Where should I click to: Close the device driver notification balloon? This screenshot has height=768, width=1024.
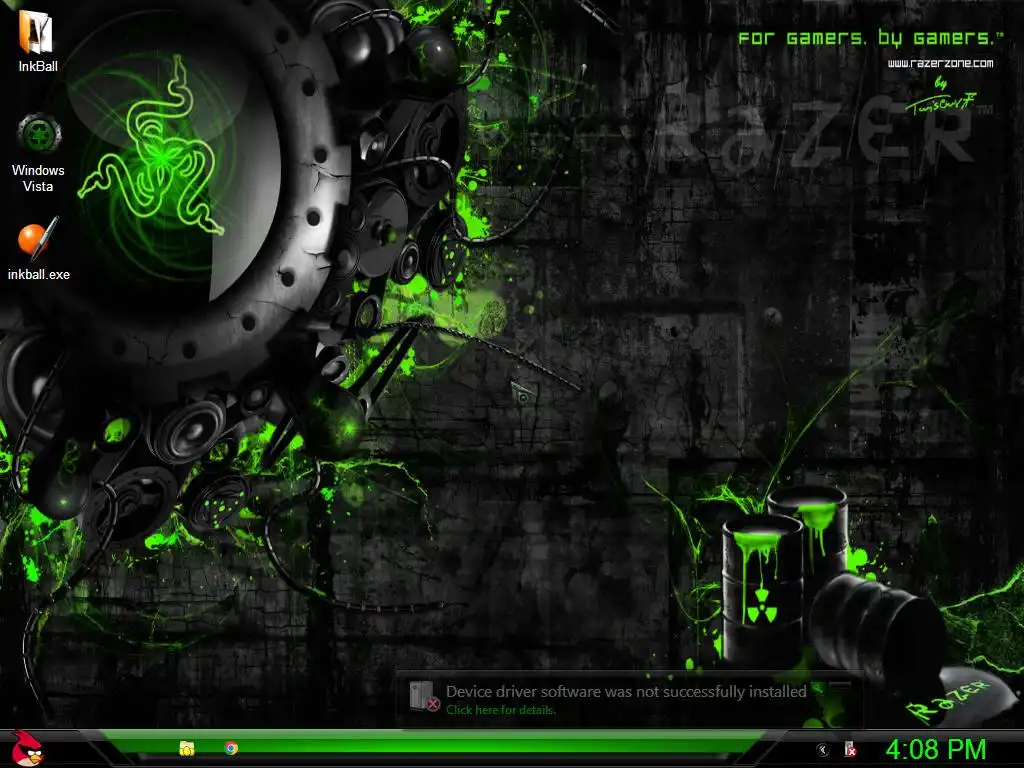pyautogui.click(x=839, y=686)
